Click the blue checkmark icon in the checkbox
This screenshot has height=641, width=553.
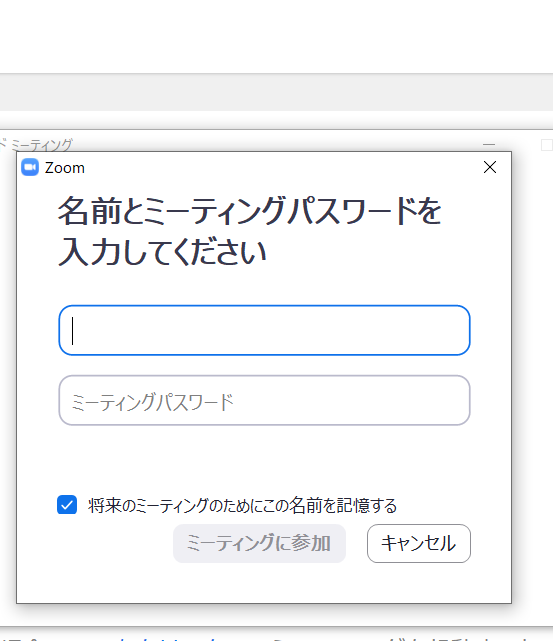click(67, 505)
